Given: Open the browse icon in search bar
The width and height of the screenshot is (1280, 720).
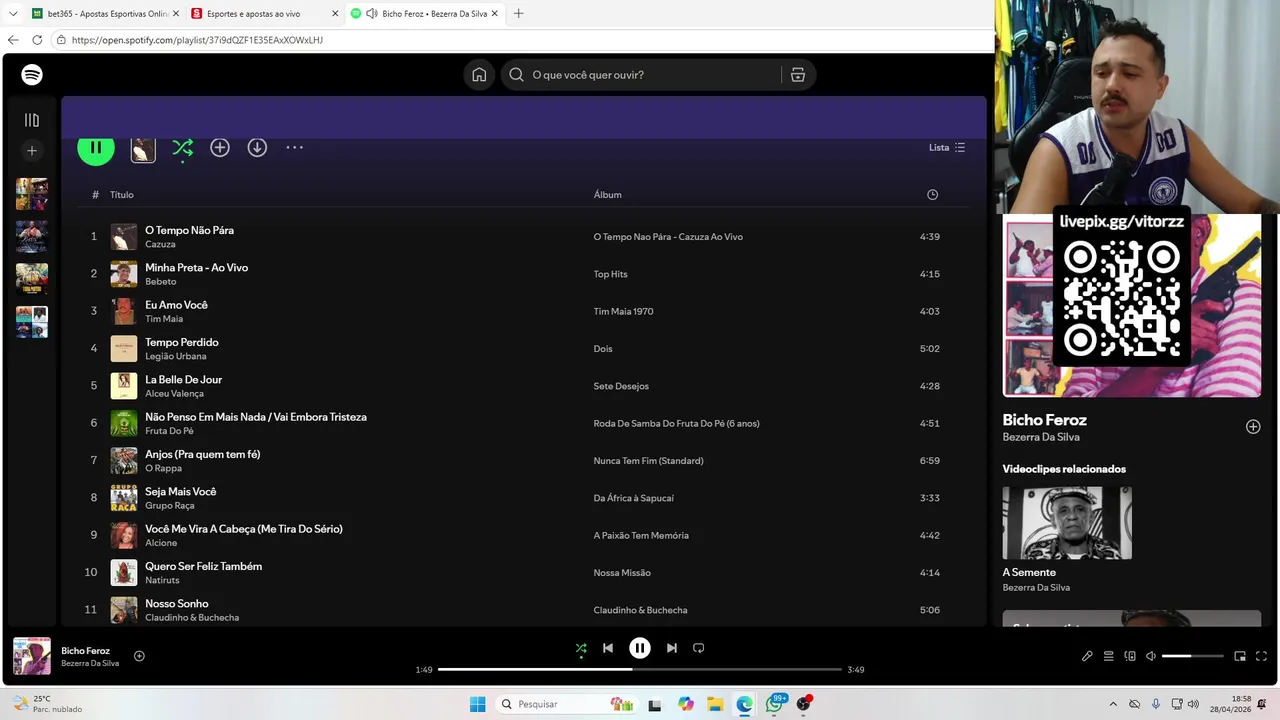Looking at the screenshot, I should click(x=798, y=75).
